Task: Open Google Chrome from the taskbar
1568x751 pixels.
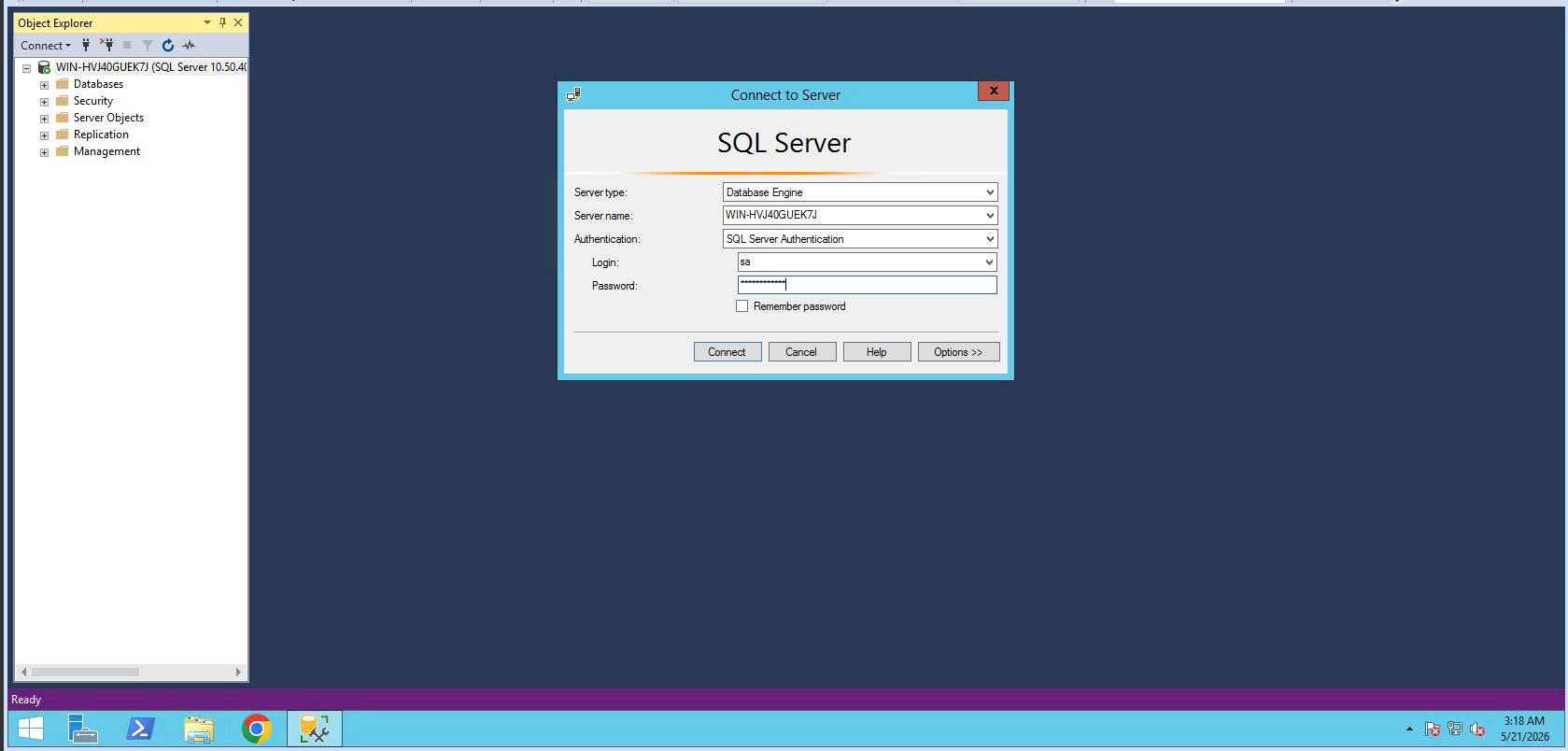Action: (x=257, y=729)
